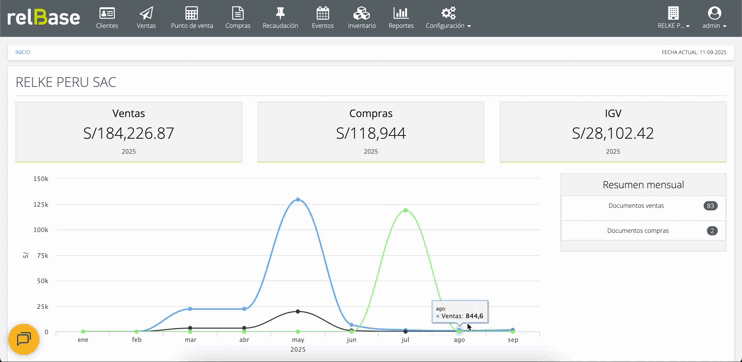
Task: Open the Ventas paper plane icon
Action: [146, 13]
